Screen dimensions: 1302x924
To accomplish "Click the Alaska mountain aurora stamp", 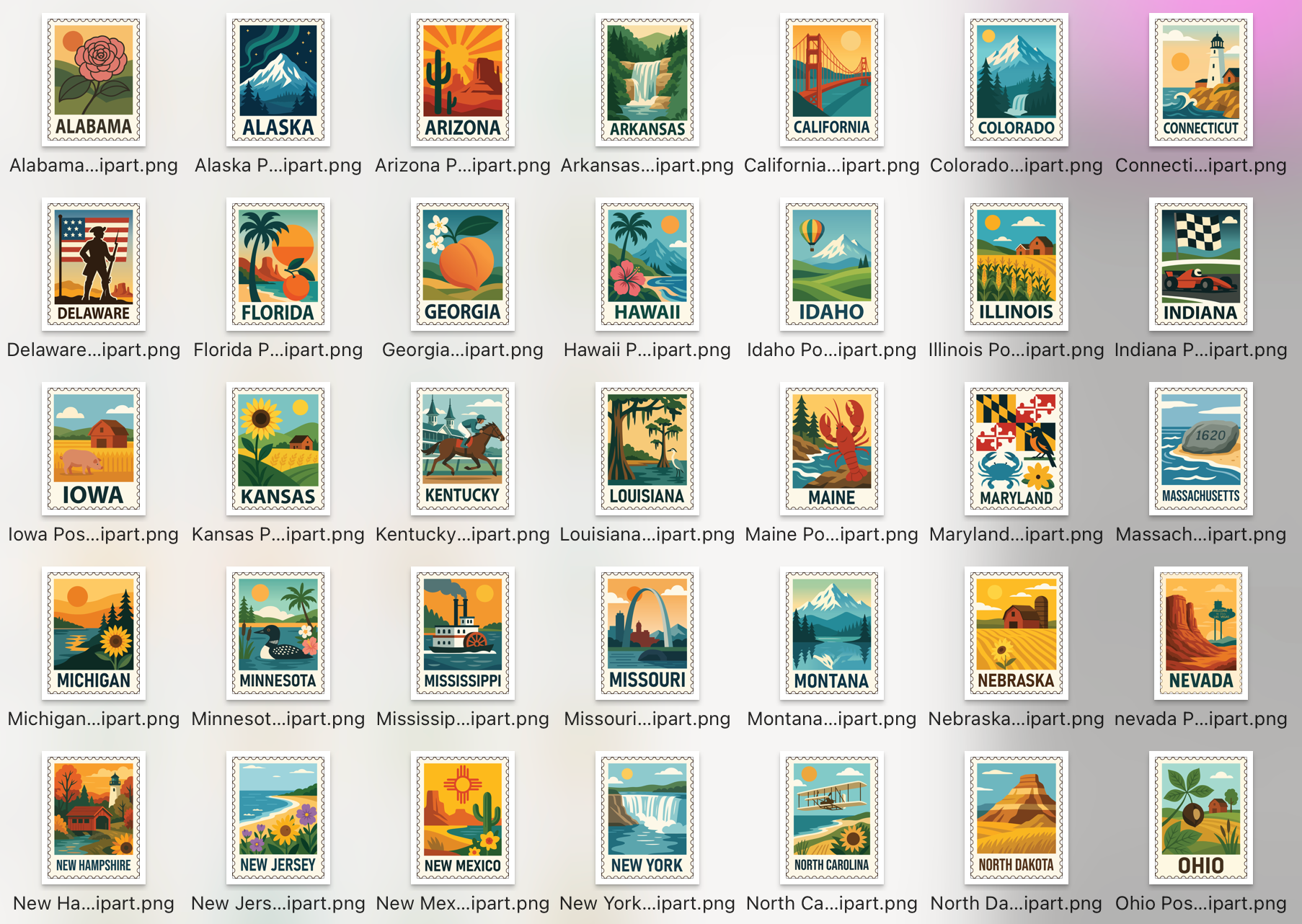I will pos(278,80).
